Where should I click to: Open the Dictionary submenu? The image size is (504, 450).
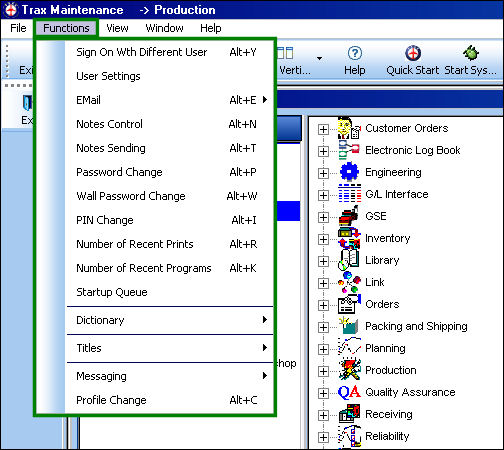170,320
